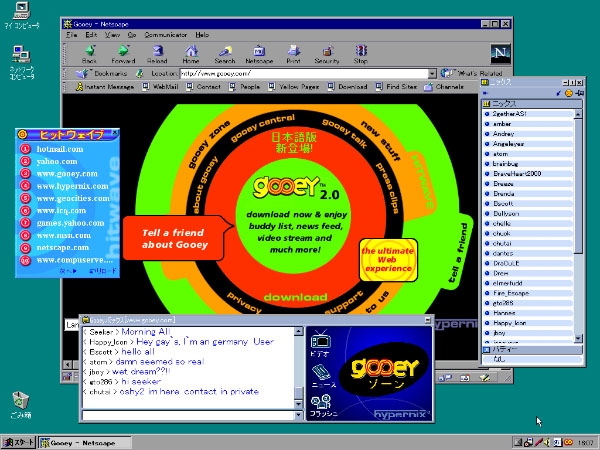
Task: Expand the Location URL dropdown arrow
Action: 432,73
